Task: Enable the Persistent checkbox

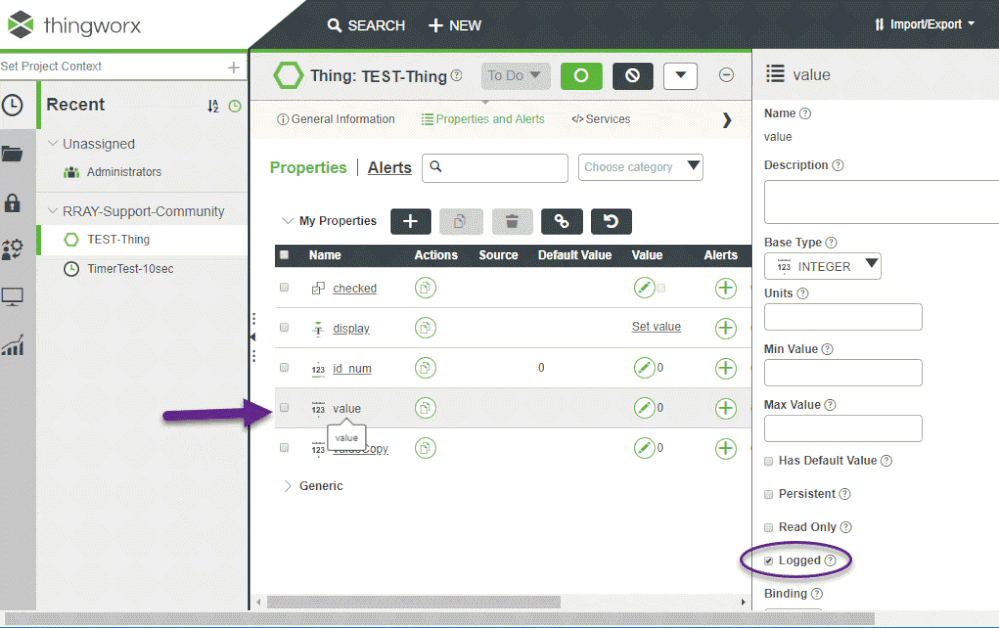Action: (768, 494)
